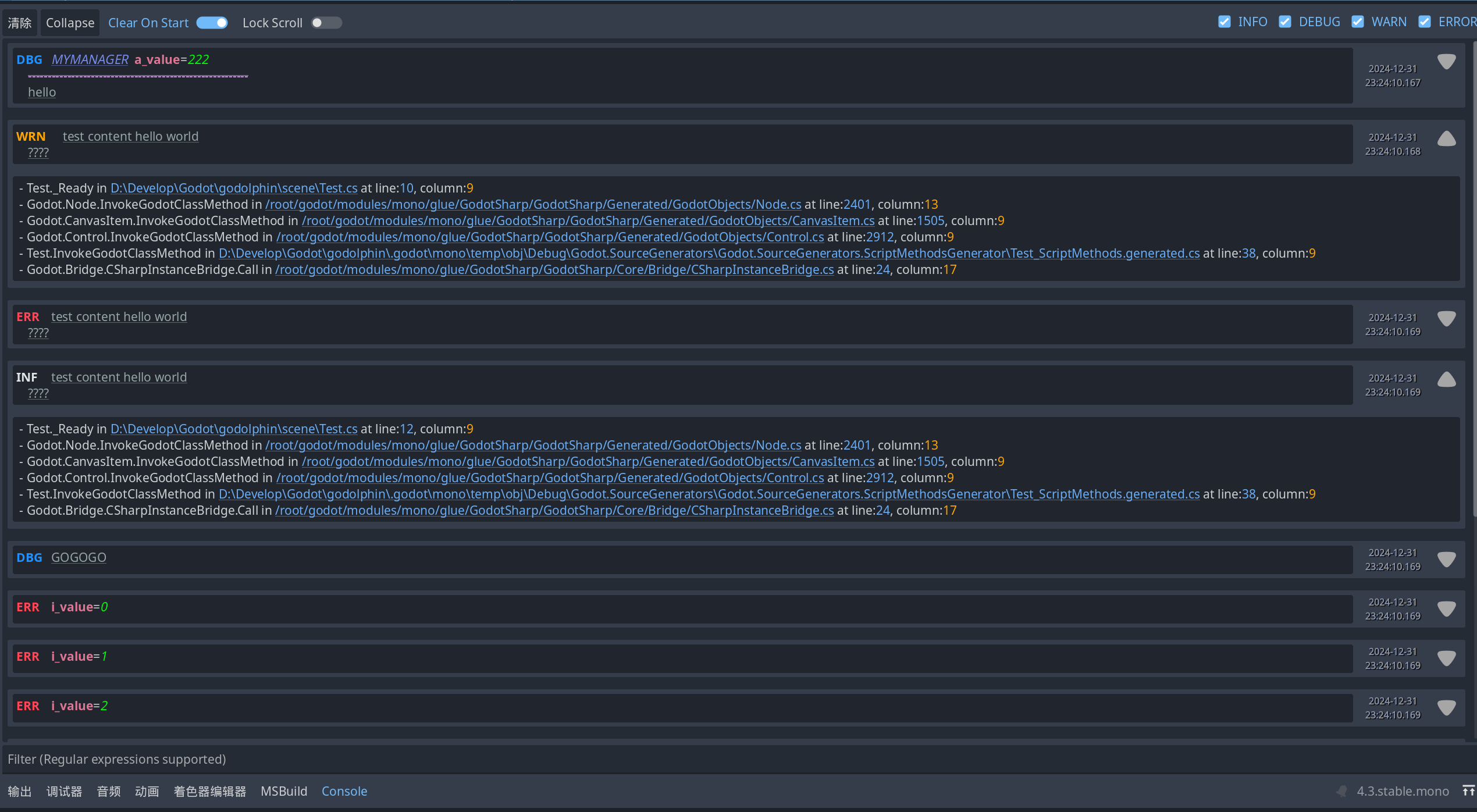The width and height of the screenshot is (1477, 812).
Task: Click the 4.3.stable.mono version label
Action: [x=1403, y=791]
